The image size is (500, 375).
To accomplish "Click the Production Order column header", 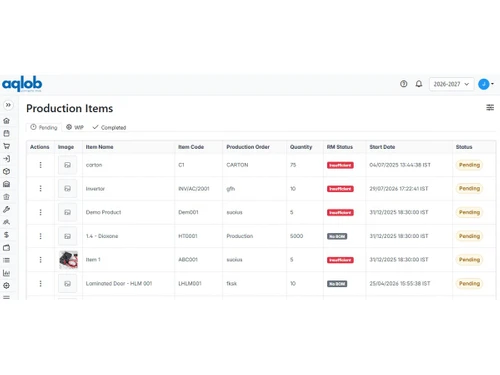I will click(x=248, y=147).
